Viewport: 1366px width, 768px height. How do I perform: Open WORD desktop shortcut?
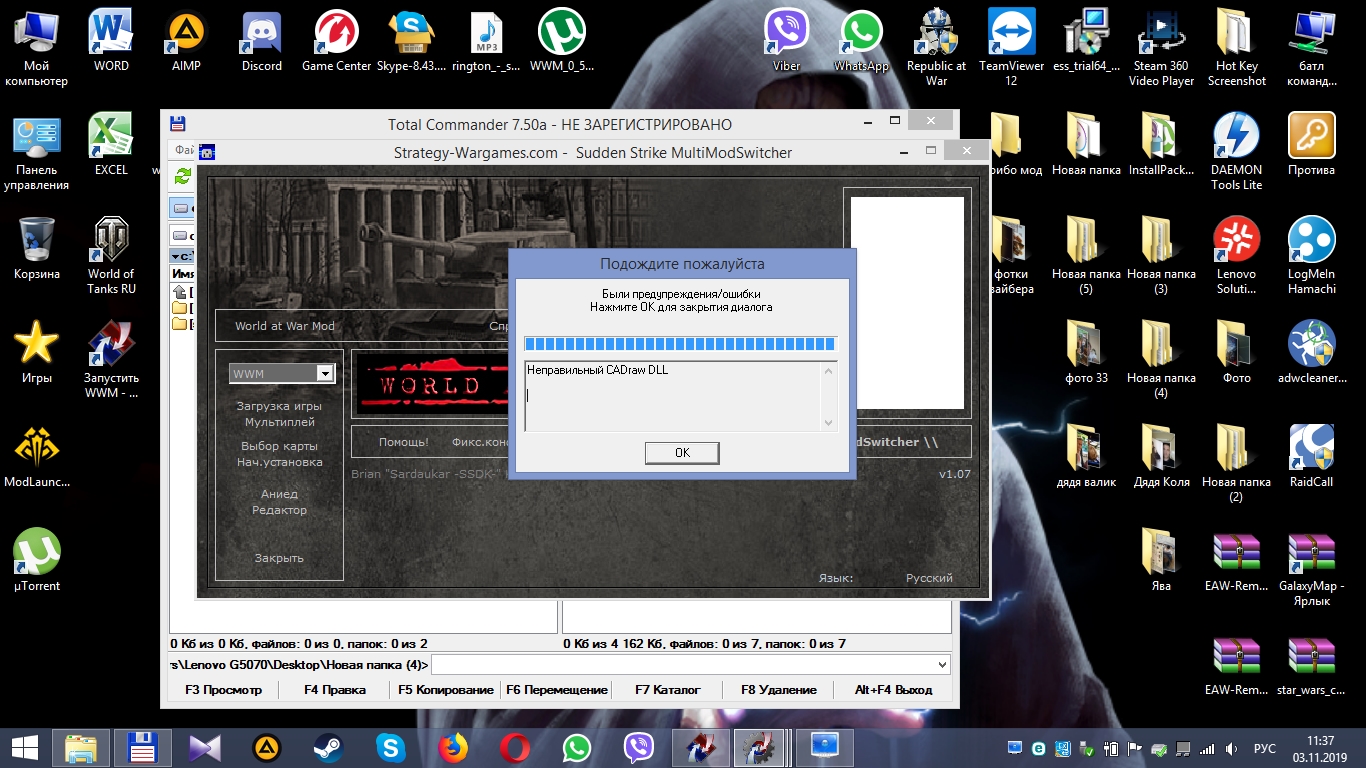[x=111, y=40]
